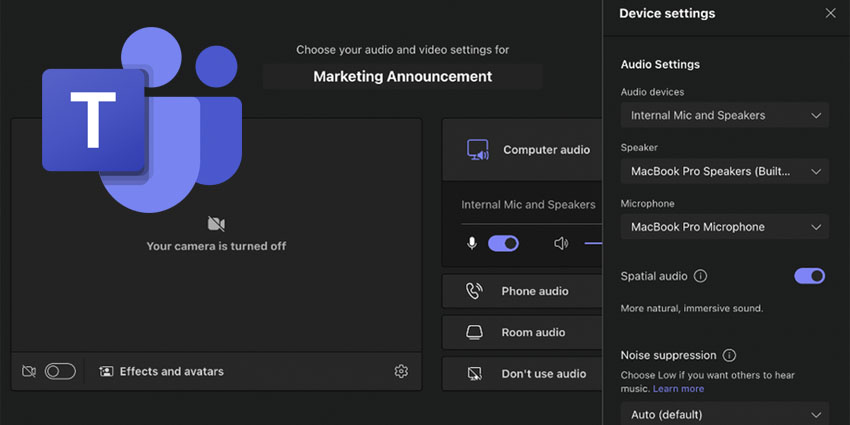Click the Learn more link
Viewport: 850px width, 425px height.
(x=678, y=388)
